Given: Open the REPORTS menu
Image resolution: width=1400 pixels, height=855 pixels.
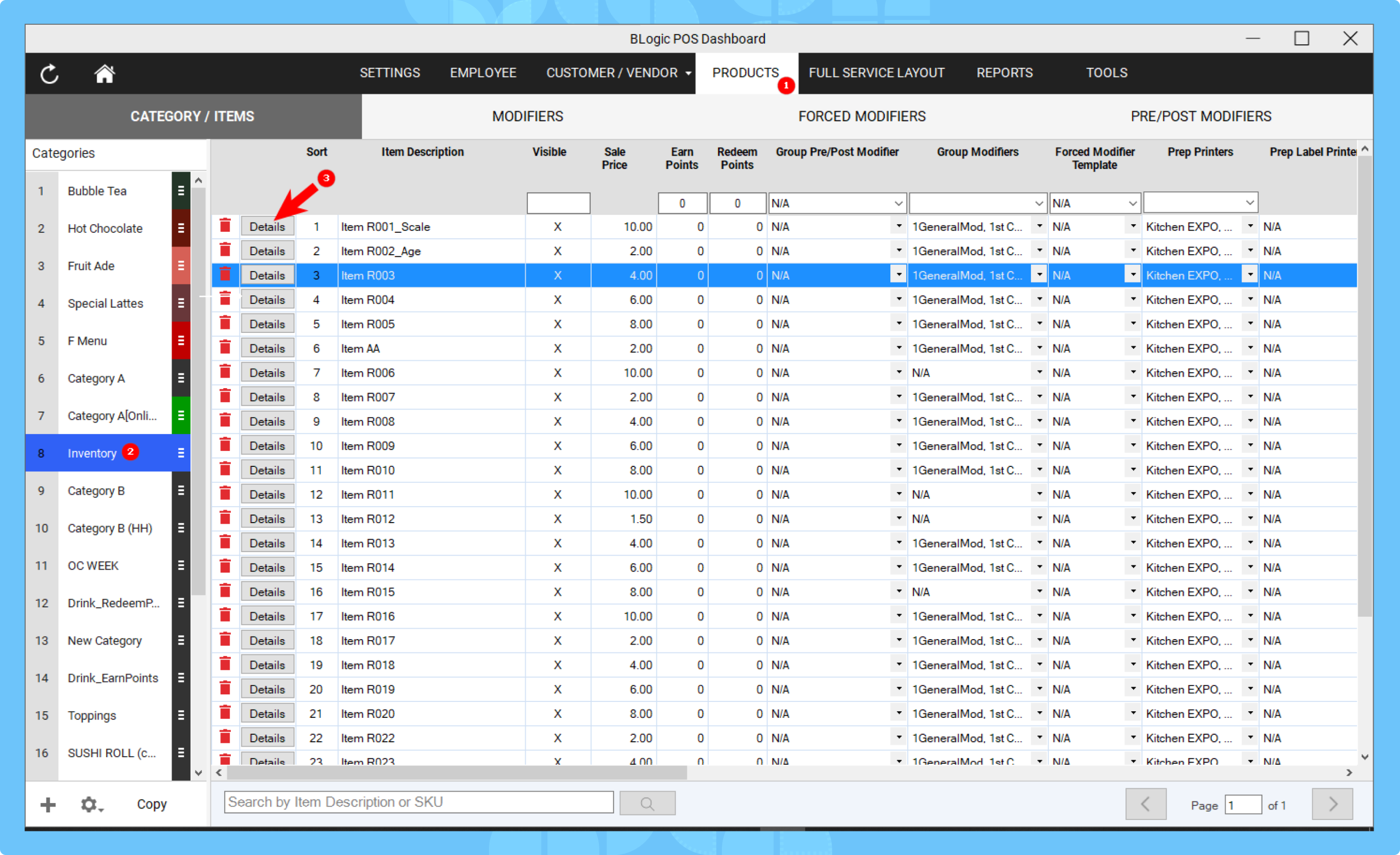Looking at the screenshot, I should pos(1004,73).
